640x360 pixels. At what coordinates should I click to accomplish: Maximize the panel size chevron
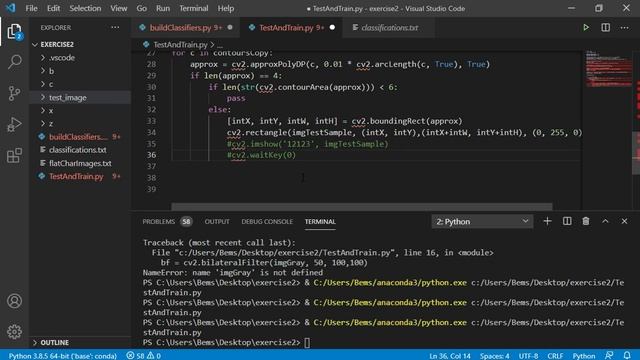click(605, 221)
